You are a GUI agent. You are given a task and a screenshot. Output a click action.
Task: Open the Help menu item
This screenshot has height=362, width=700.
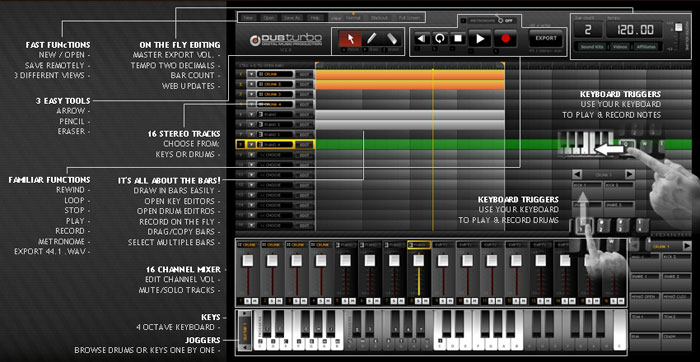[x=315, y=18]
